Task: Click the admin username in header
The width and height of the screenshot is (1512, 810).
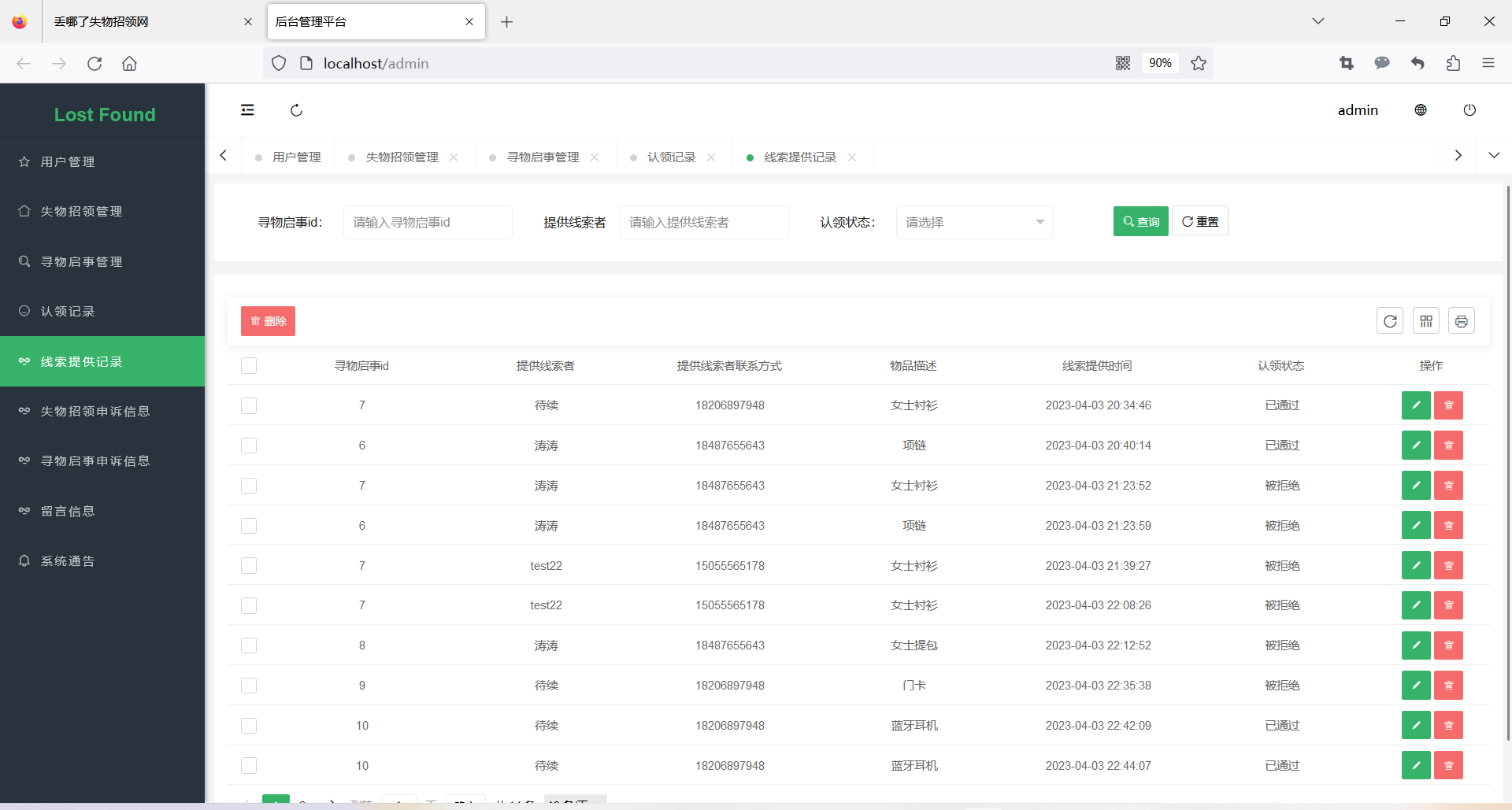Action: click(1358, 110)
